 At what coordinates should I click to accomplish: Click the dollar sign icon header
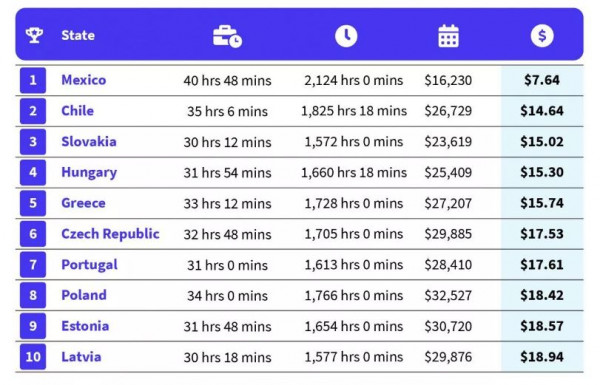click(542, 36)
